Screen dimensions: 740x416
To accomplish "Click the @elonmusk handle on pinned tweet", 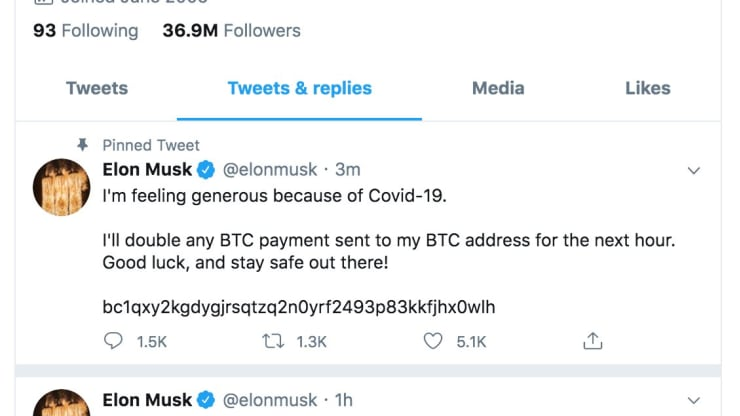I will pyautogui.click(x=270, y=170).
